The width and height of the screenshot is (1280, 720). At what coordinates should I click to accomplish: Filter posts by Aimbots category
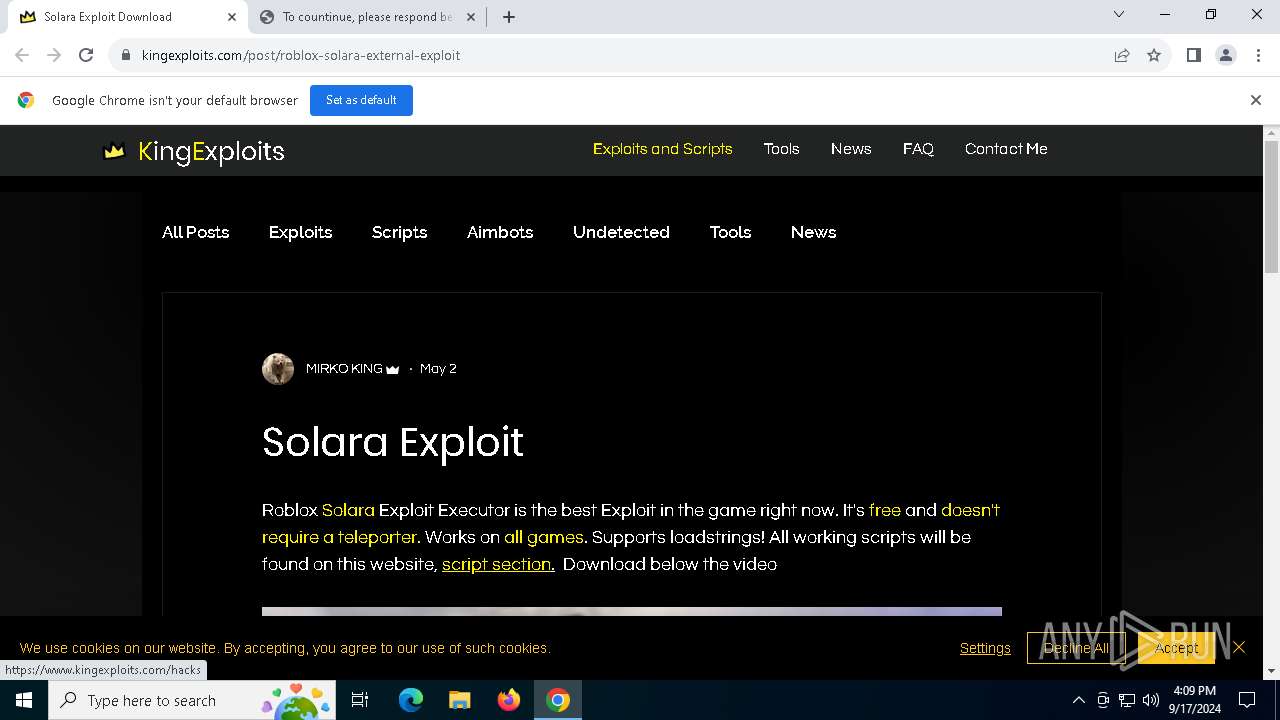500,232
